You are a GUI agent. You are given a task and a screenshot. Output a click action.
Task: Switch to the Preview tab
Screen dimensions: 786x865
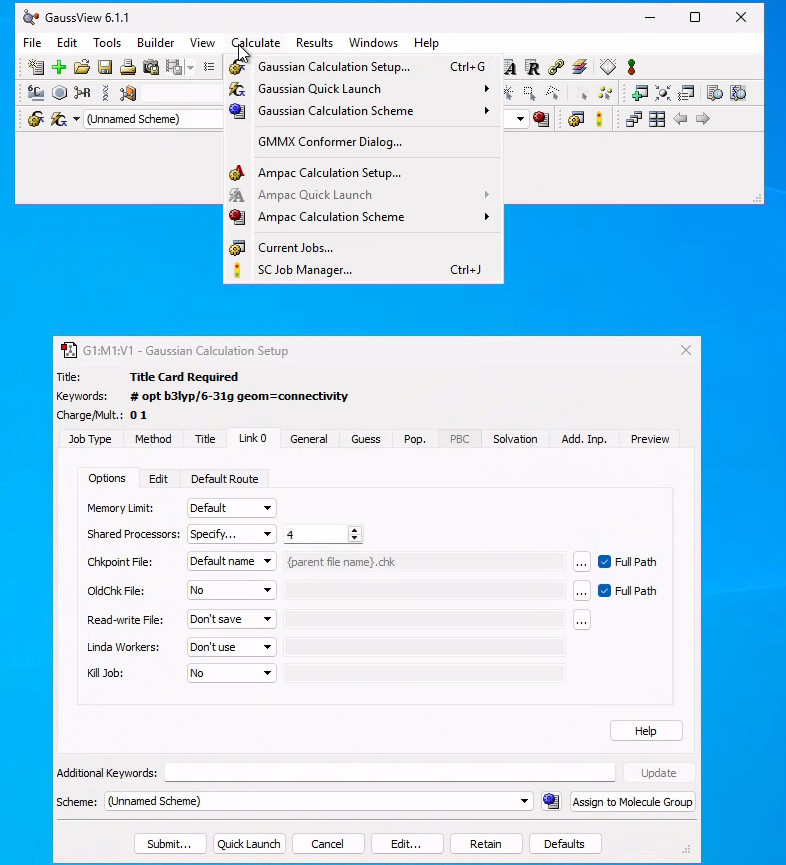(x=650, y=439)
